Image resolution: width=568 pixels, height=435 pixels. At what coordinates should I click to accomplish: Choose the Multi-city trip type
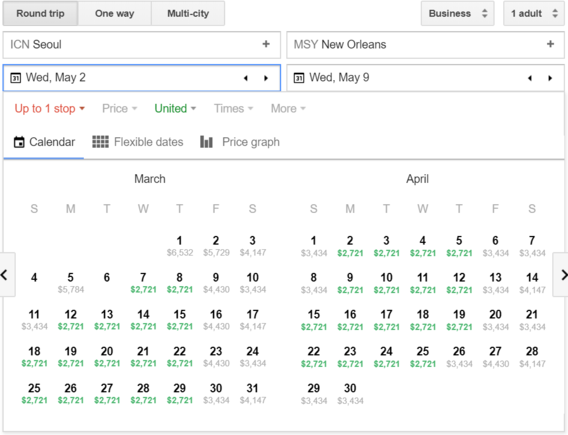(x=188, y=14)
